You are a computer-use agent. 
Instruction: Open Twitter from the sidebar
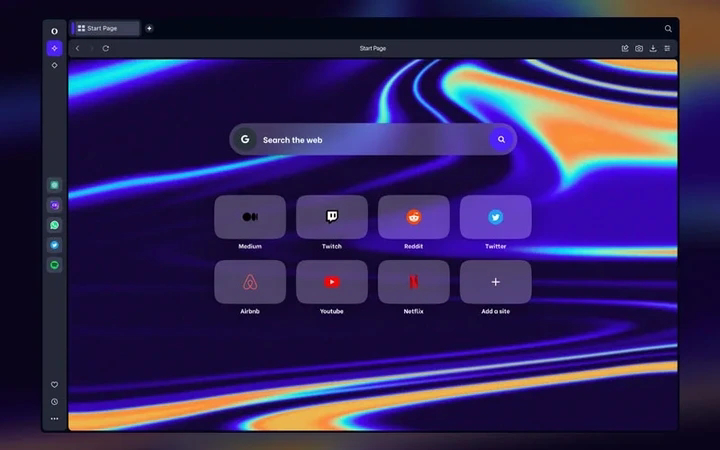(x=54, y=245)
